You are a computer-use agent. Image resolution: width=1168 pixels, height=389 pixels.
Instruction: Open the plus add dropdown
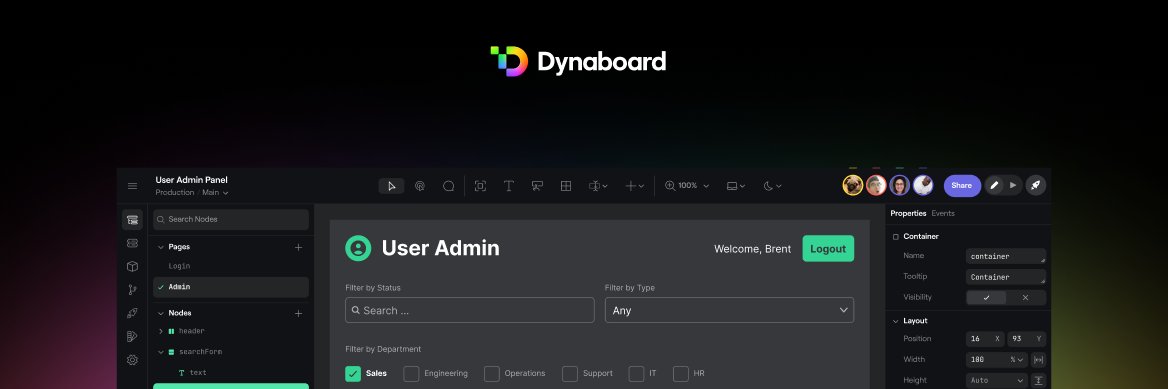click(635, 186)
